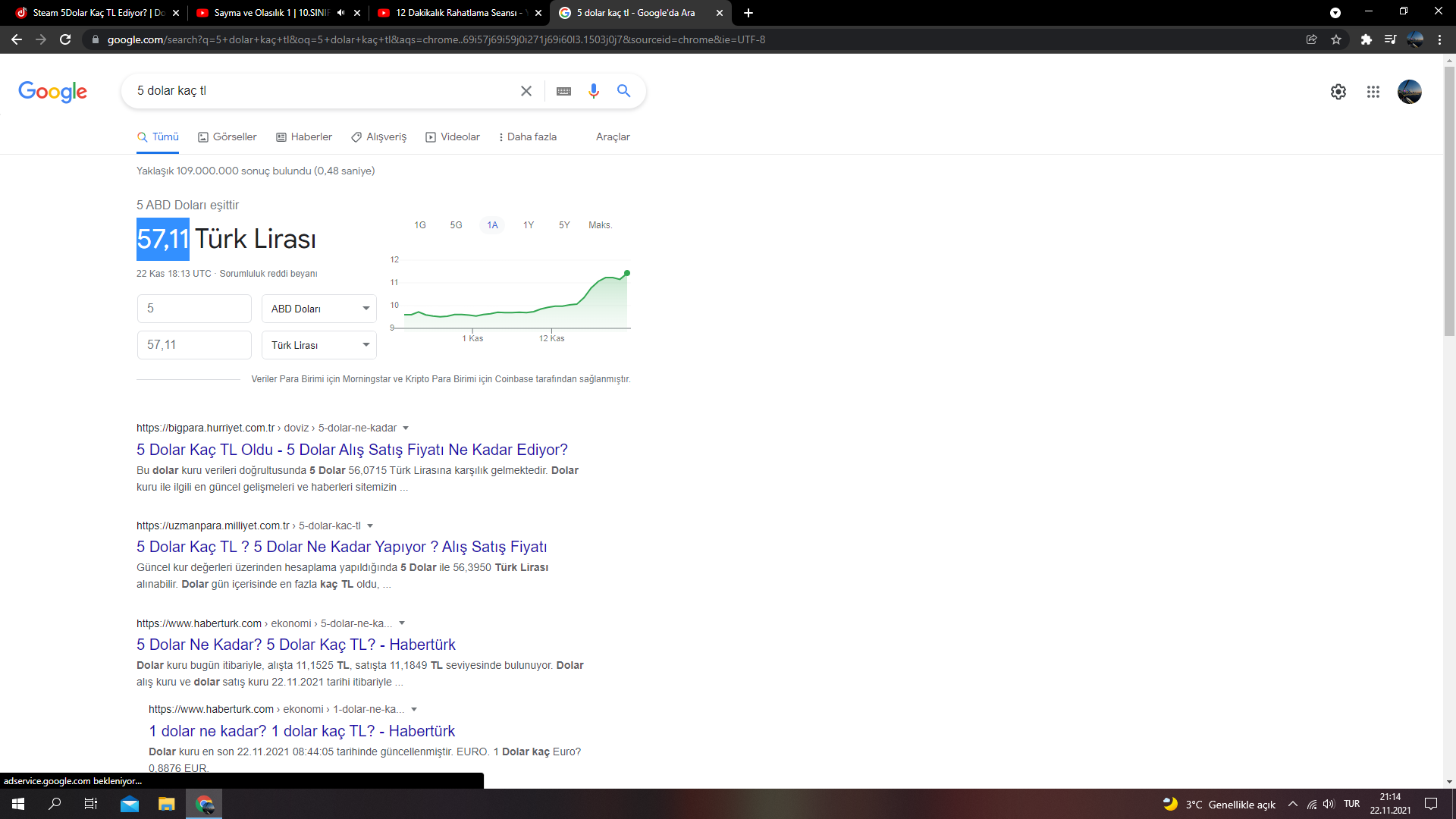
Task: Switch to Görseller tab
Action: click(x=227, y=137)
